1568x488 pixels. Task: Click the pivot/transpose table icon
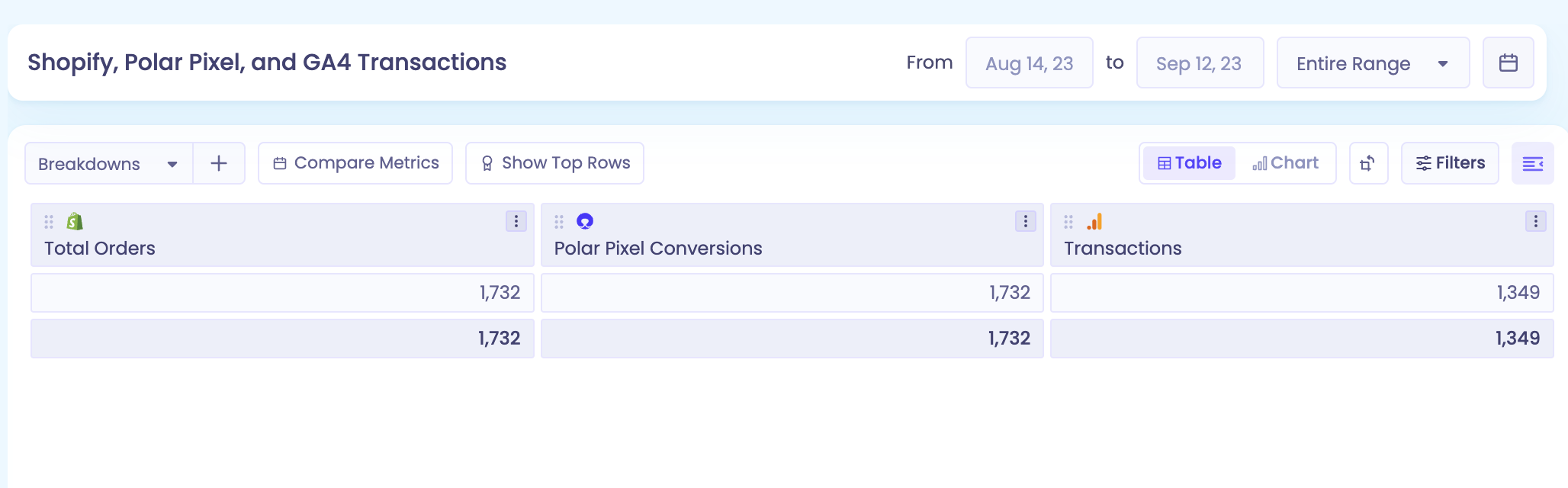point(1368,163)
